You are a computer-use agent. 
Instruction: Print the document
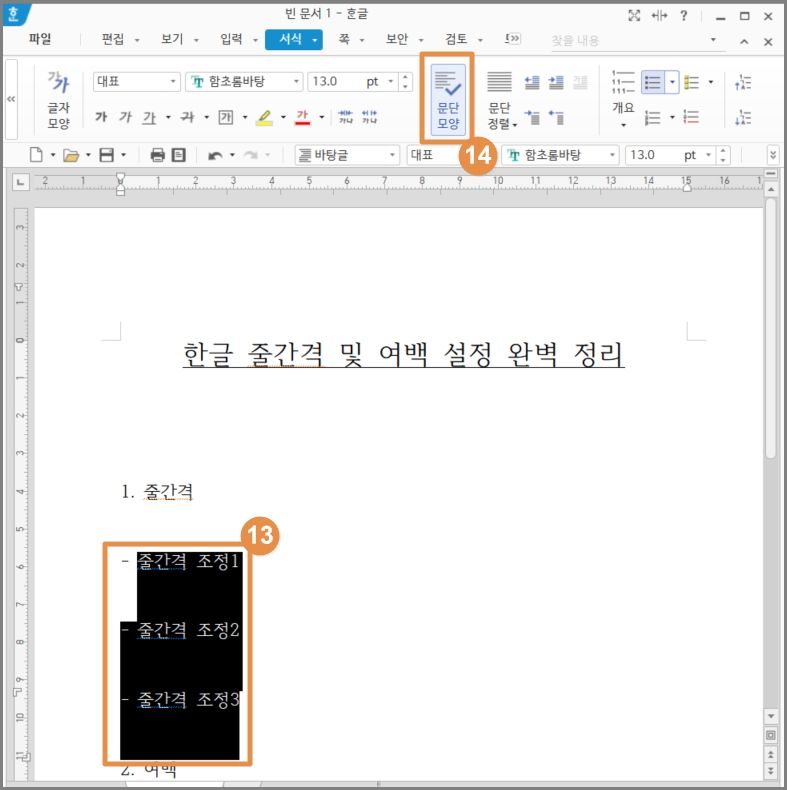[x=158, y=155]
